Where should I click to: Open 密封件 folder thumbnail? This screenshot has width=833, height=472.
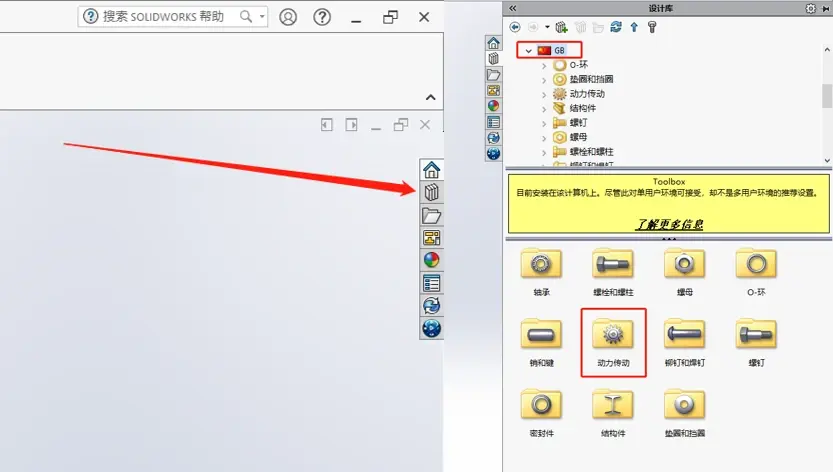tap(541, 405)
